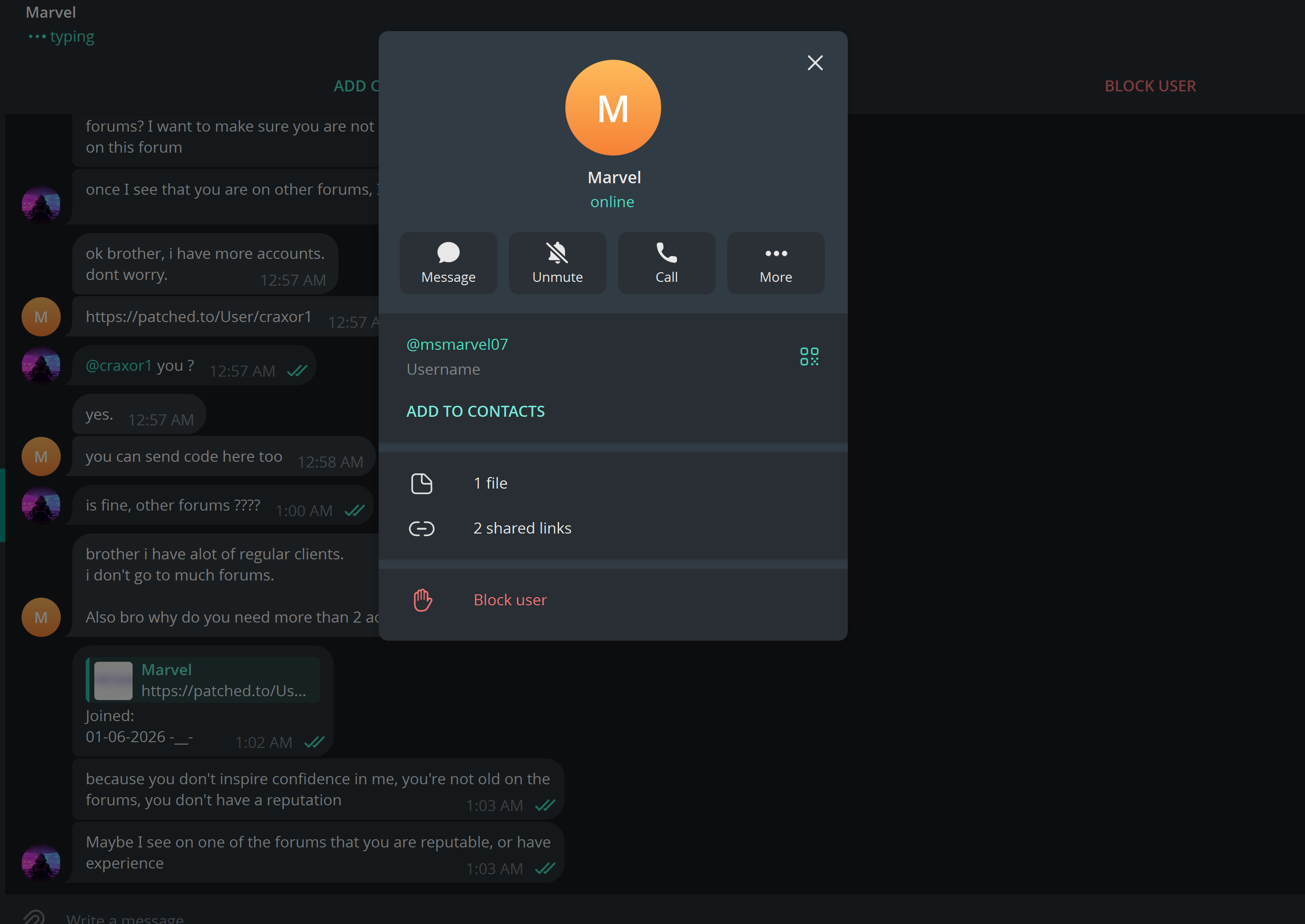Click the red hand Block user icon

pyautogui.click(x=422, y=600)
